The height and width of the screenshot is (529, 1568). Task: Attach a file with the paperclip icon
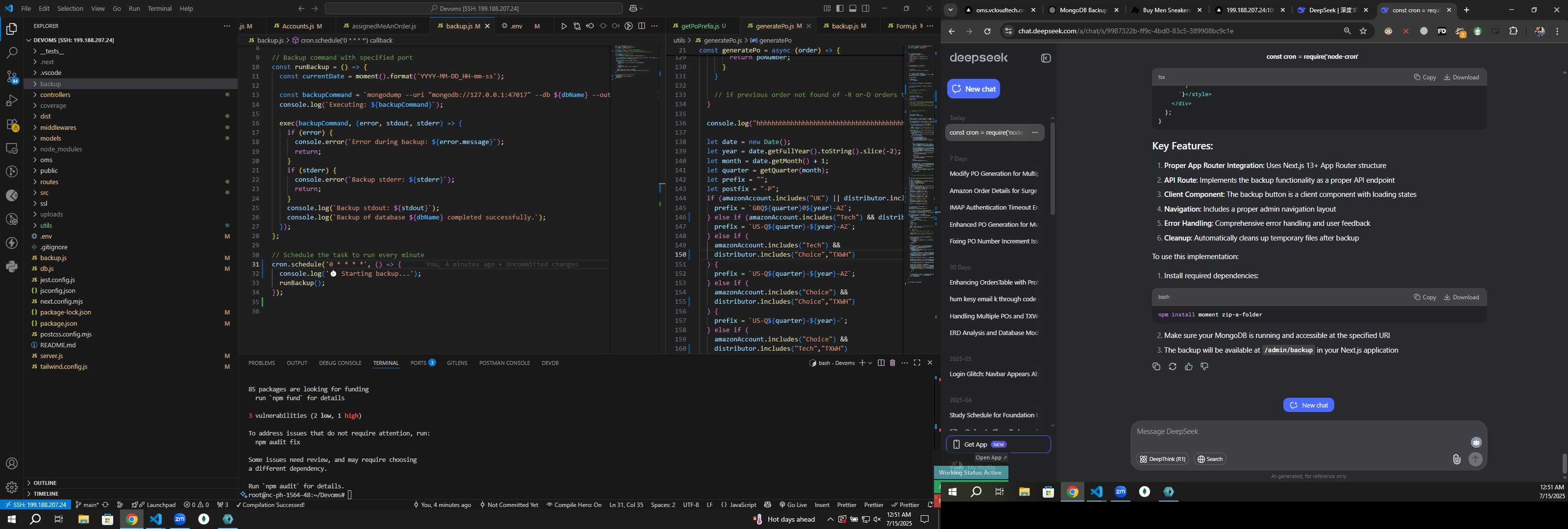tap(1456, 459)
